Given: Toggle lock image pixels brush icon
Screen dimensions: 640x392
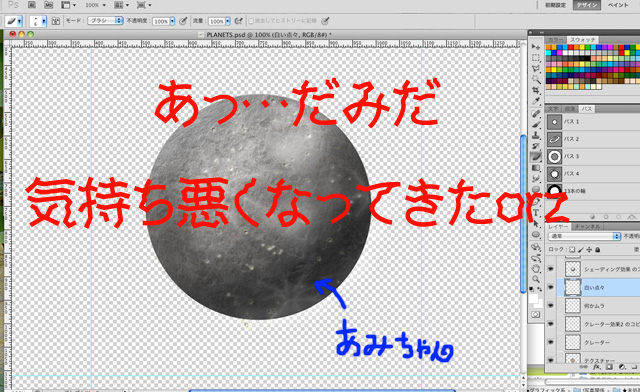Looking at the screenshot, I should 581,249.
